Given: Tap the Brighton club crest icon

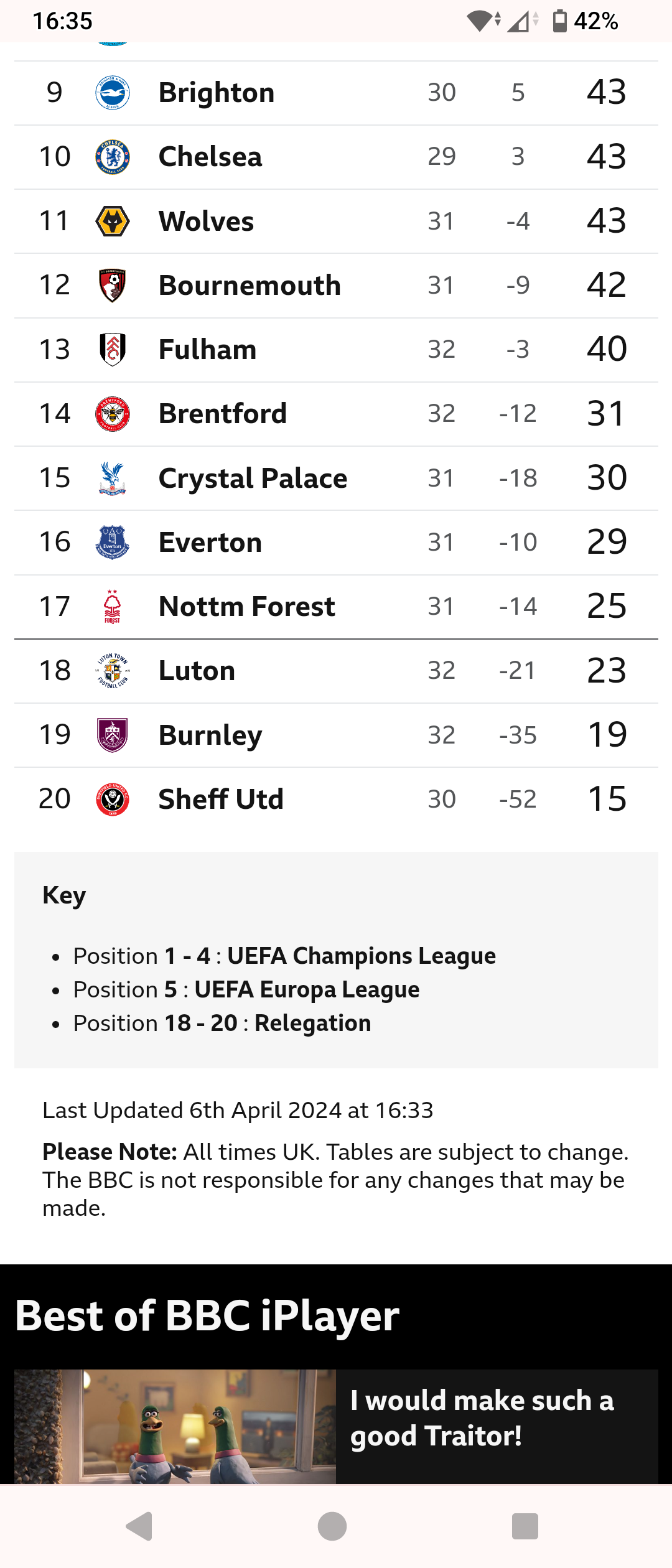Looking at the screenshot, I should (x=113, y=93).
